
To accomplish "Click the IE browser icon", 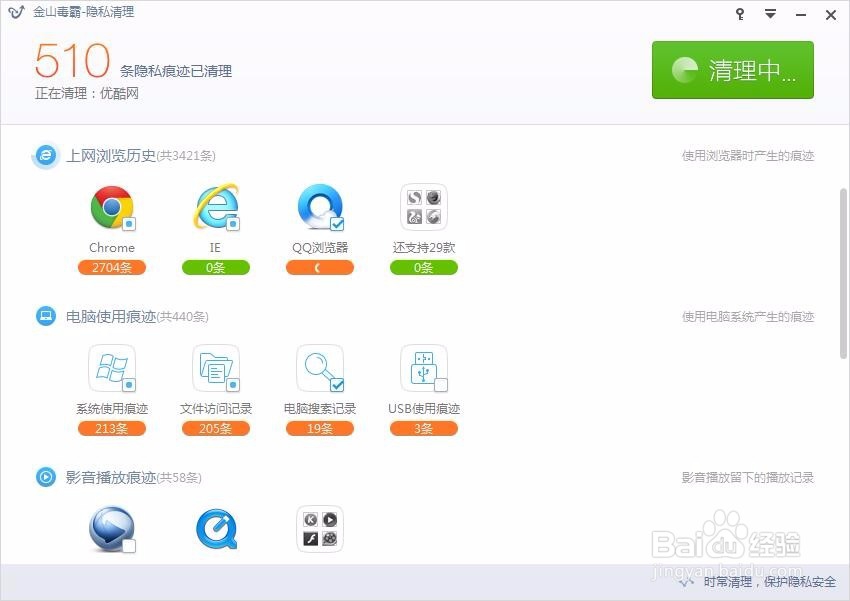I will 216,207.
